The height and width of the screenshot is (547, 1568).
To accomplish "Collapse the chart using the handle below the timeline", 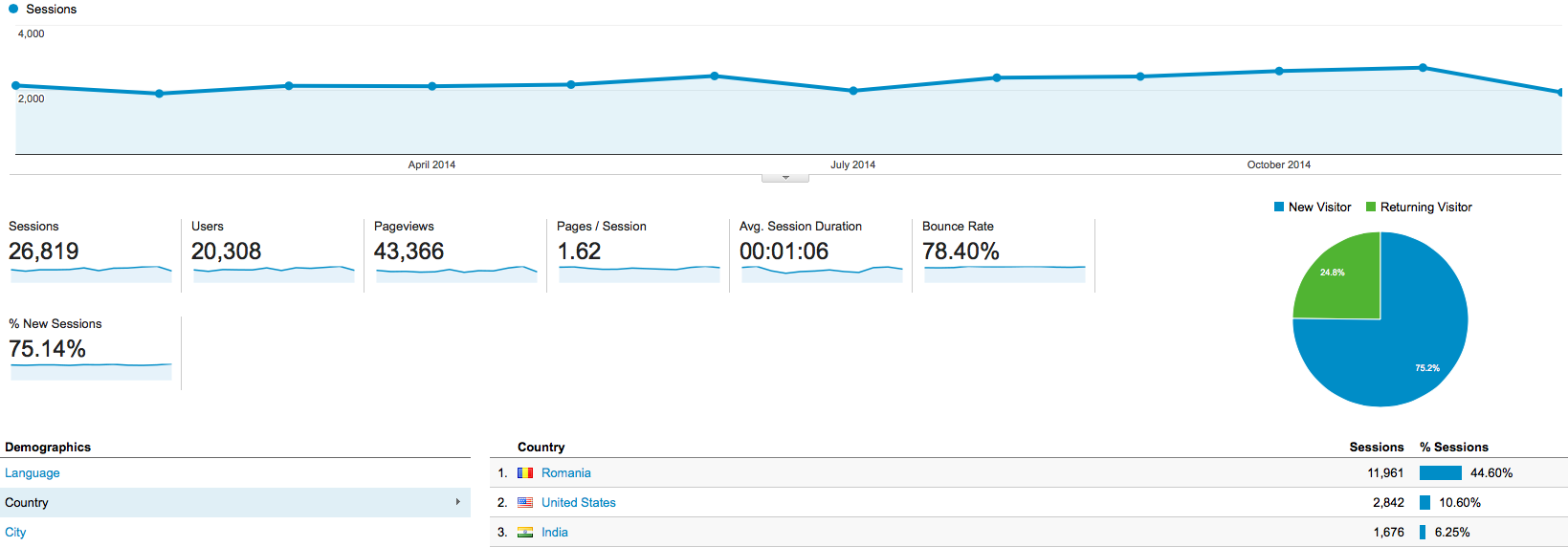I will (x=785, y=178).
